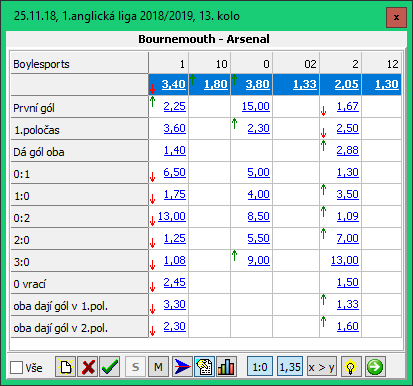
Task: Click oba dají gól v 1.pol. odds 3,30
Action: coord(175,304)
